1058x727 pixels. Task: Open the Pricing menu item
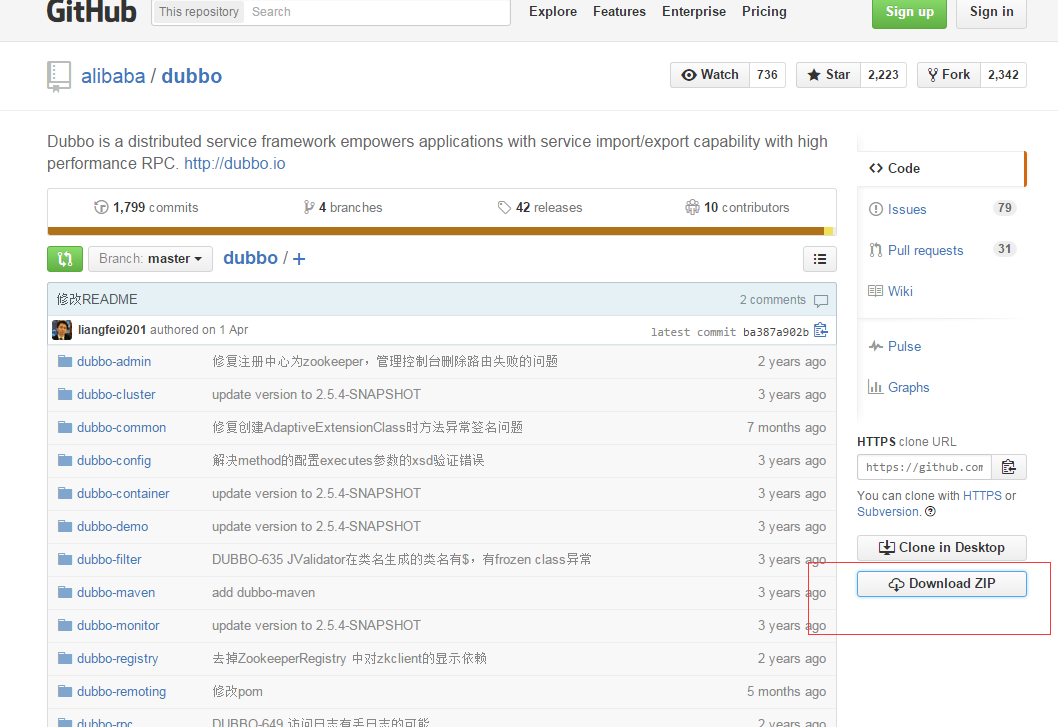[x=764, y=11]
